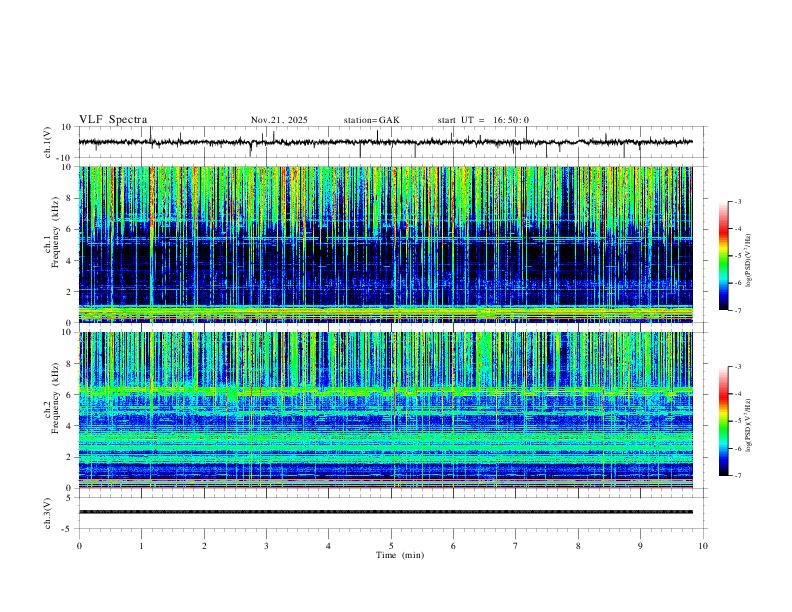Click time axis tick label "2"

(204, 546)
